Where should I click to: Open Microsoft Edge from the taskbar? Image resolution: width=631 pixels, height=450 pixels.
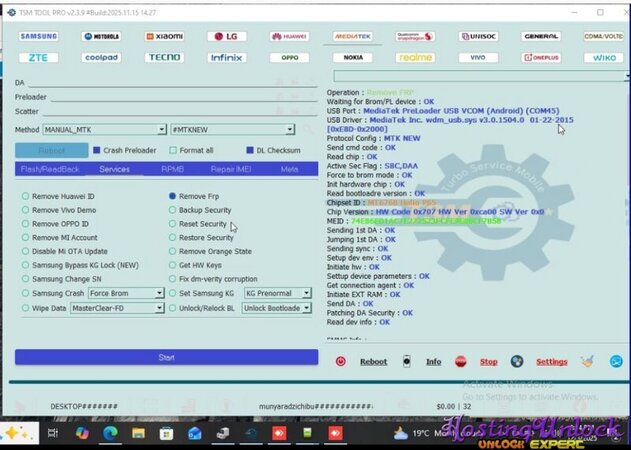(110, 433)
